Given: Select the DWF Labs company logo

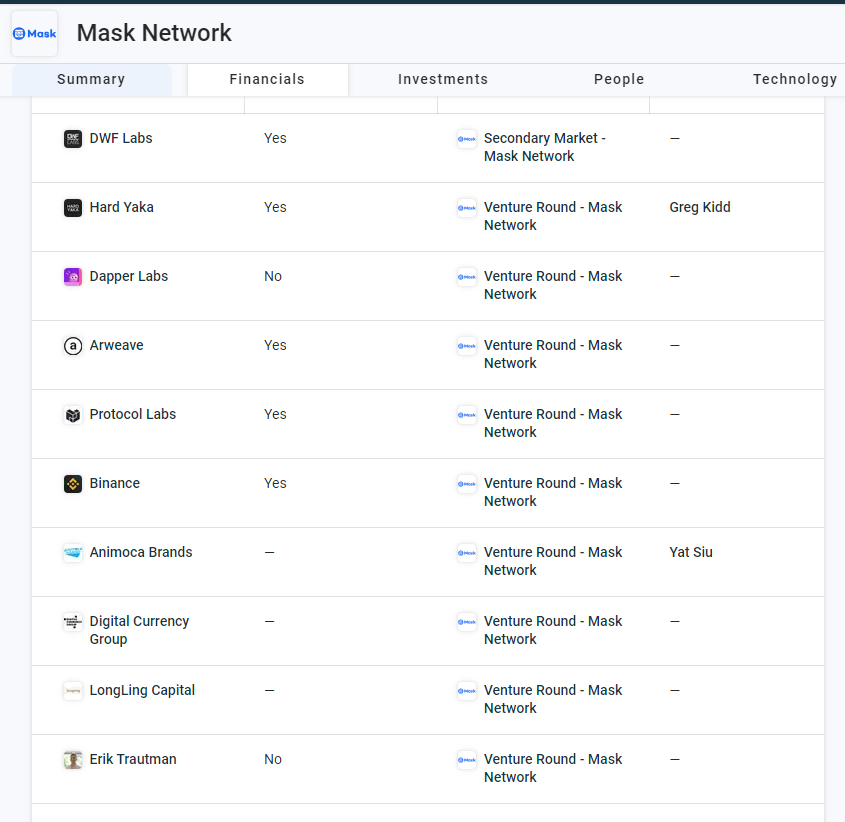Looking at the screenshot, I should [x=72, y=138].
